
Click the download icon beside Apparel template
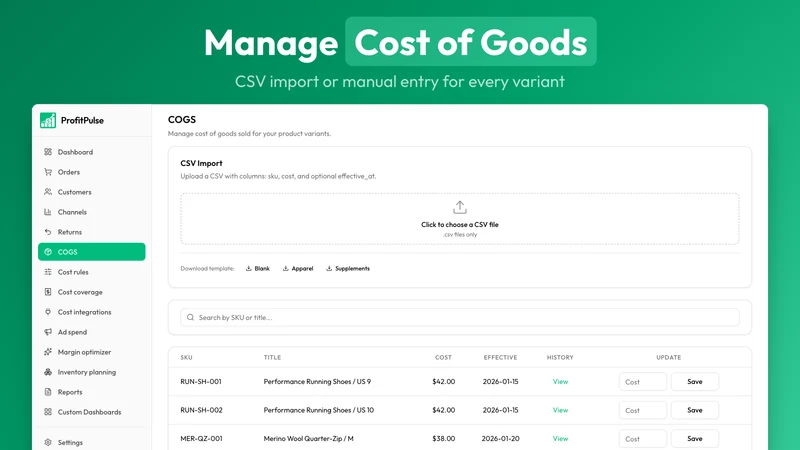(x=286, y=268)
